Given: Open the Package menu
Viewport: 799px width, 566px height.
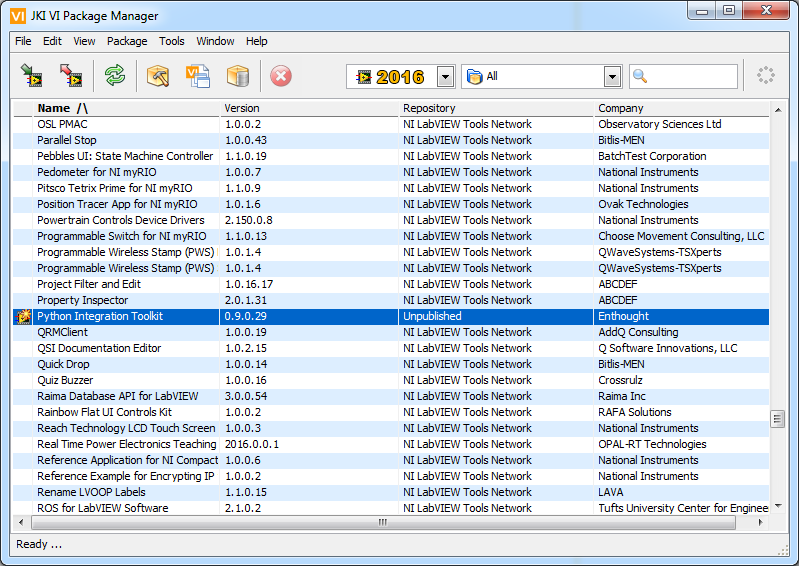Looking at the screenshot, I should click(x=127, y=41).
